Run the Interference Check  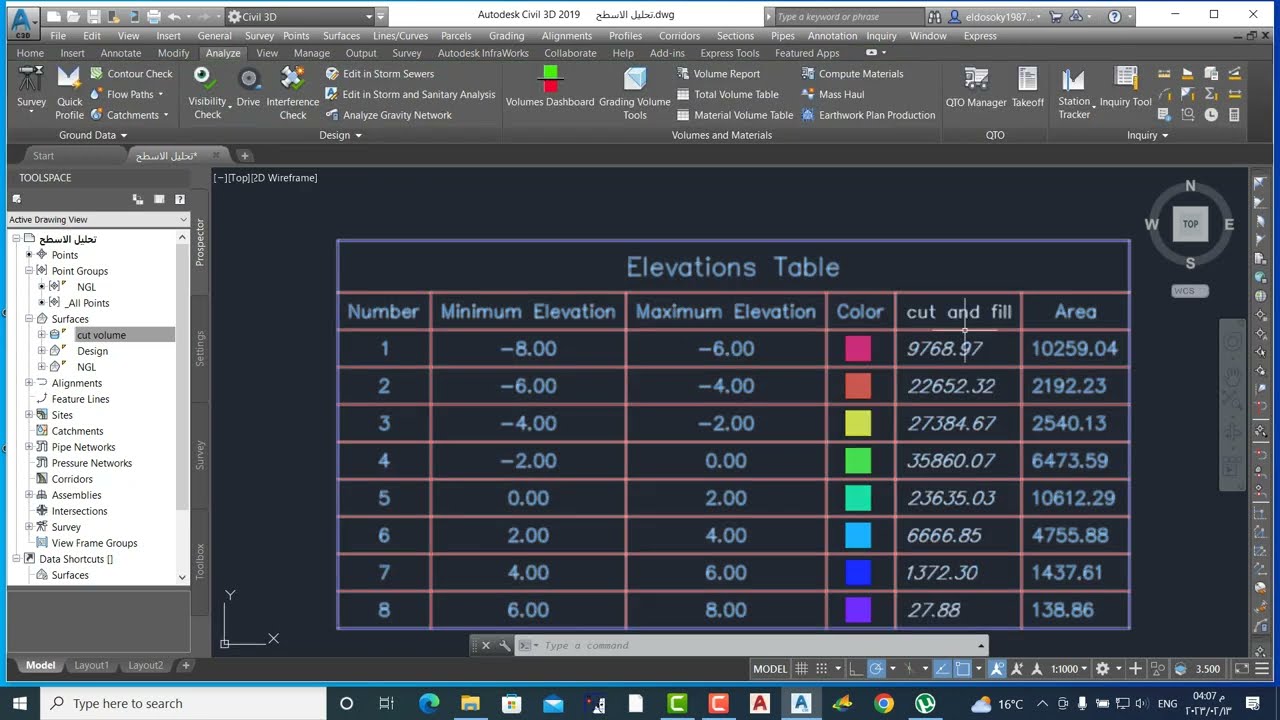[293, 93]
